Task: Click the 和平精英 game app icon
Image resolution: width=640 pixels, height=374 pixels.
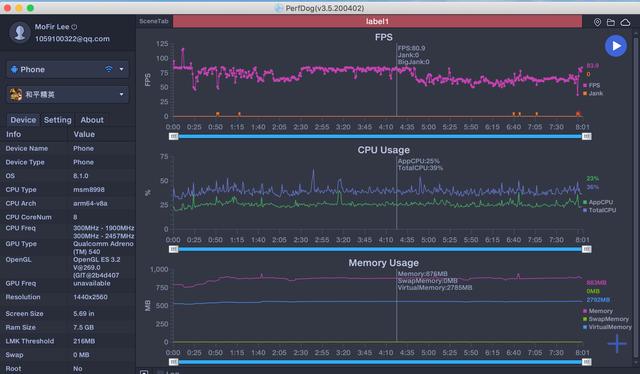Action: (x=16, y=94)
